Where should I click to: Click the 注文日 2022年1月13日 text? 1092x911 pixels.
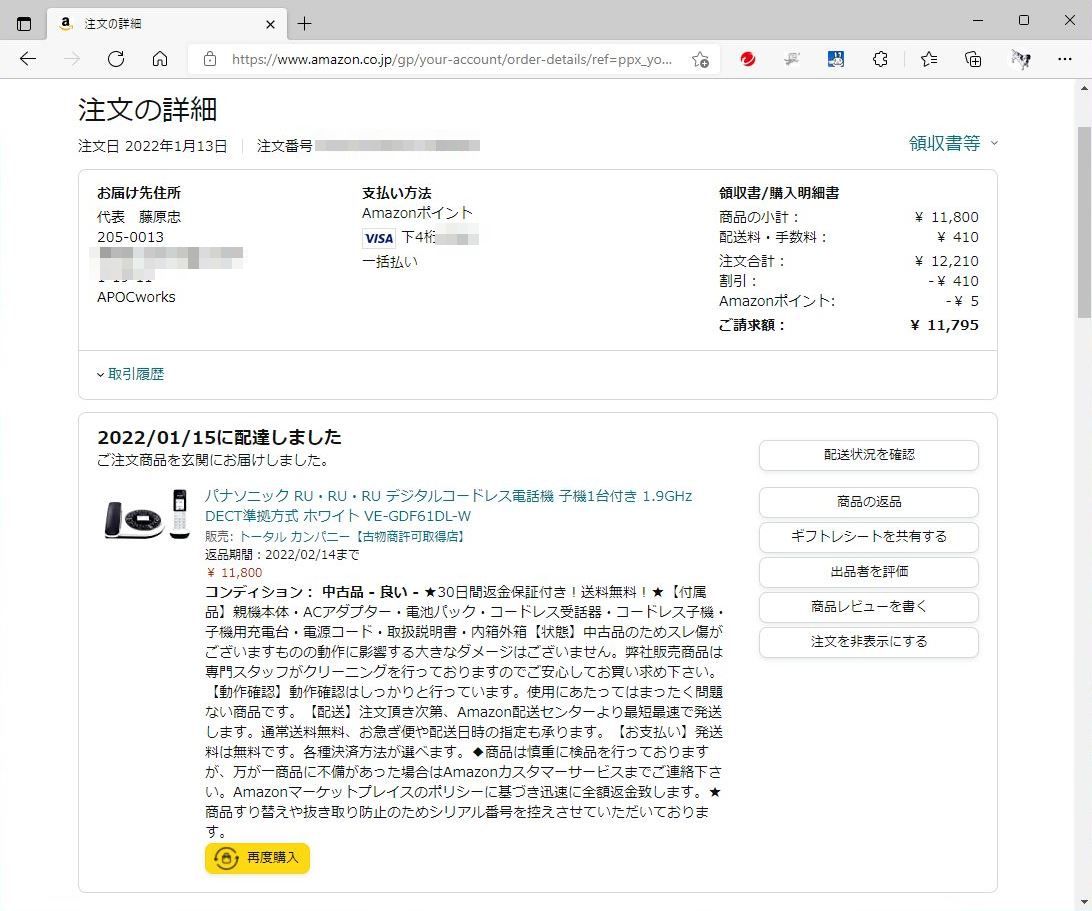click(153, 146)
